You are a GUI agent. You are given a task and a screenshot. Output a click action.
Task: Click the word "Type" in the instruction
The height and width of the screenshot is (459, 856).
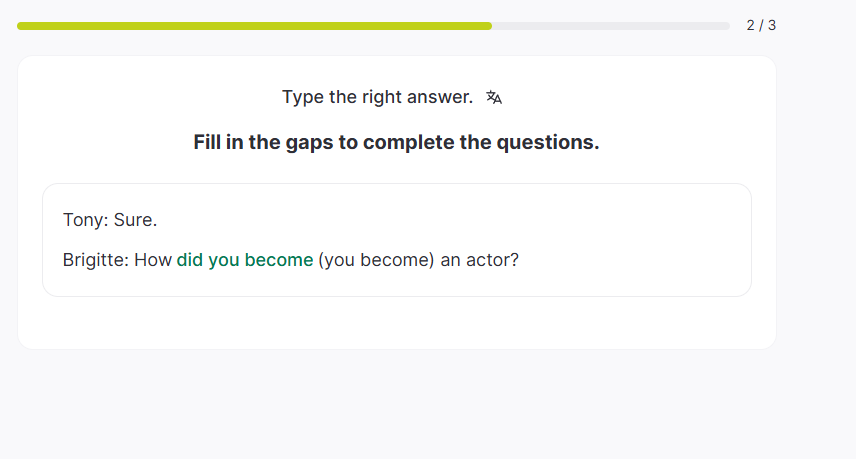[303, 97]
